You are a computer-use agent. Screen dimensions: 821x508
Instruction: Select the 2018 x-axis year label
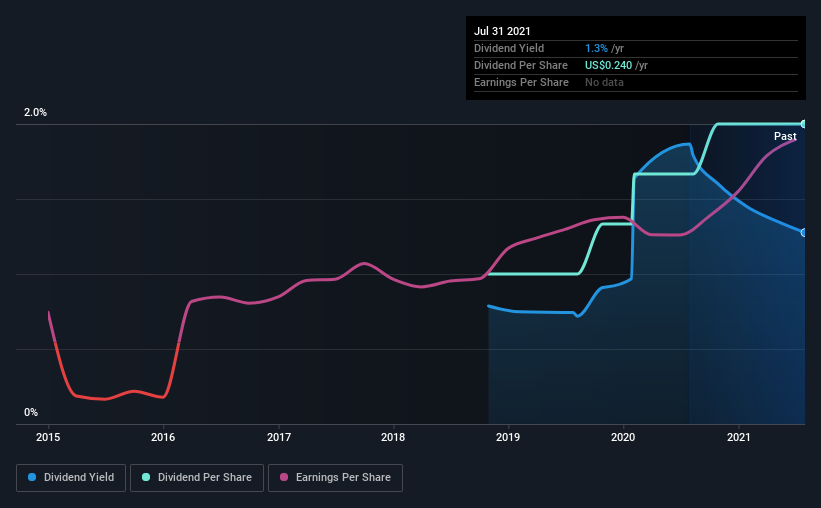[394, 437]
